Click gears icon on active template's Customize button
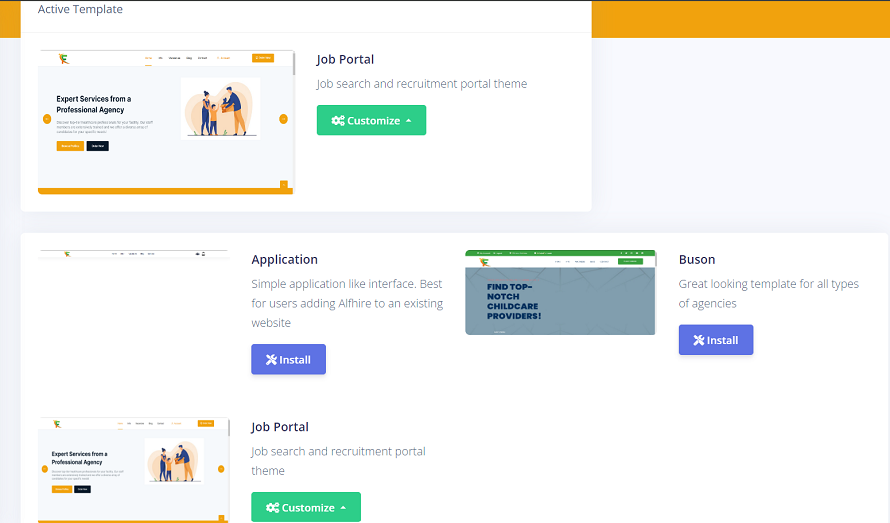The width and height of the screenshot is (890, 523). tap(338, 121)
